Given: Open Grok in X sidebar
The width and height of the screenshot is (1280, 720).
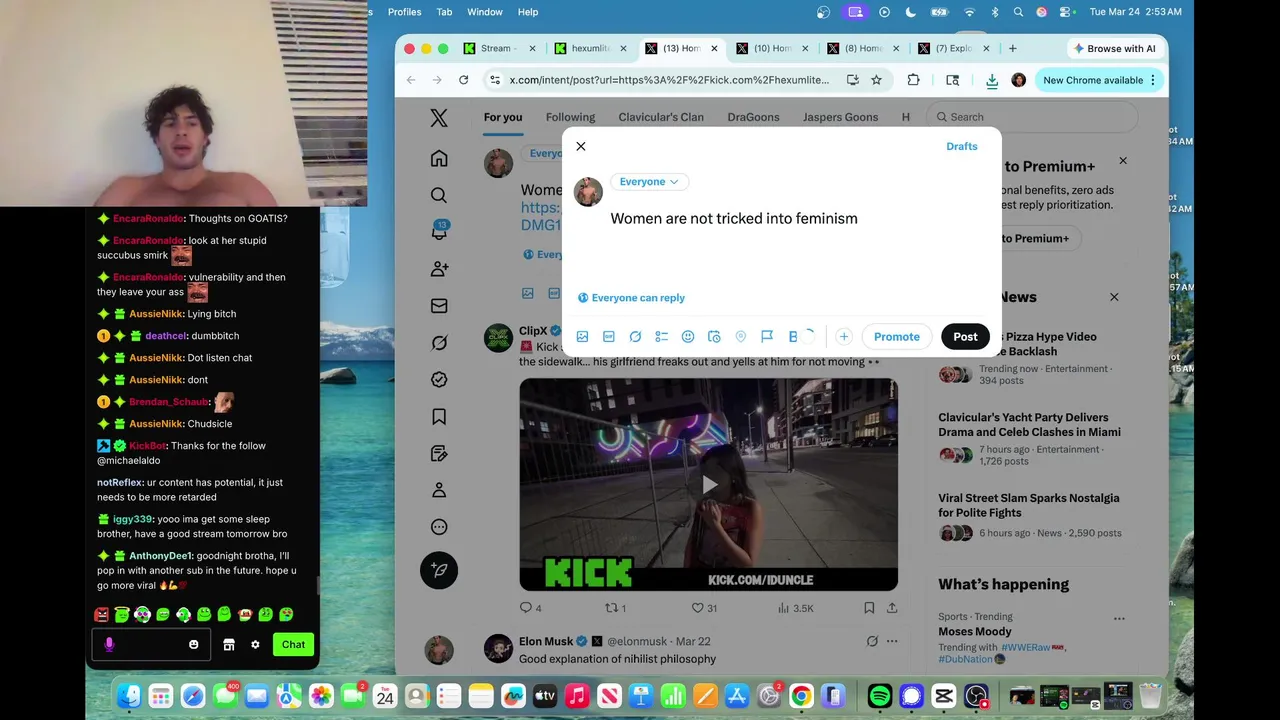Looking at the screenshot, I should (439, 343).
